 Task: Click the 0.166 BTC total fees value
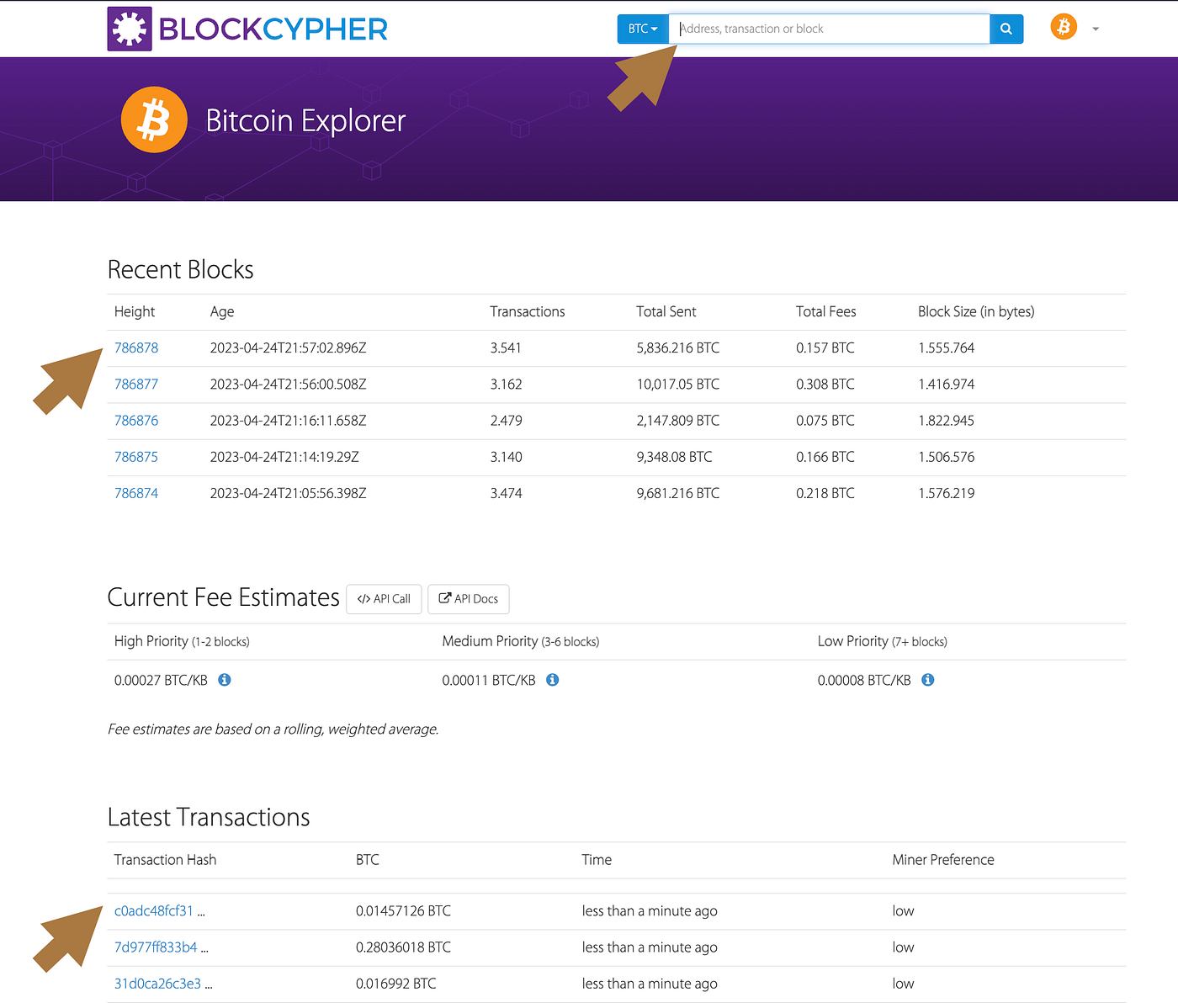[x=825, y=457]
